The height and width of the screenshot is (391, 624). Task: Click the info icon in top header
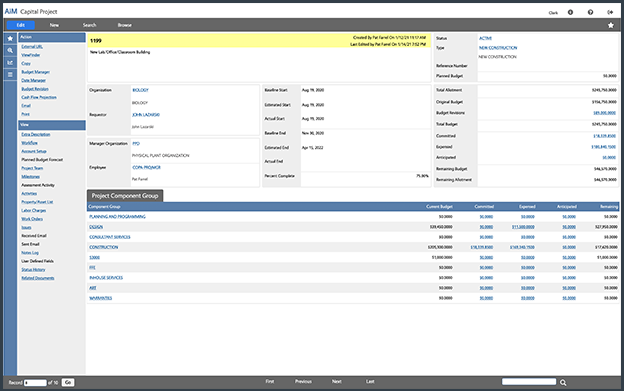(570, 12)
